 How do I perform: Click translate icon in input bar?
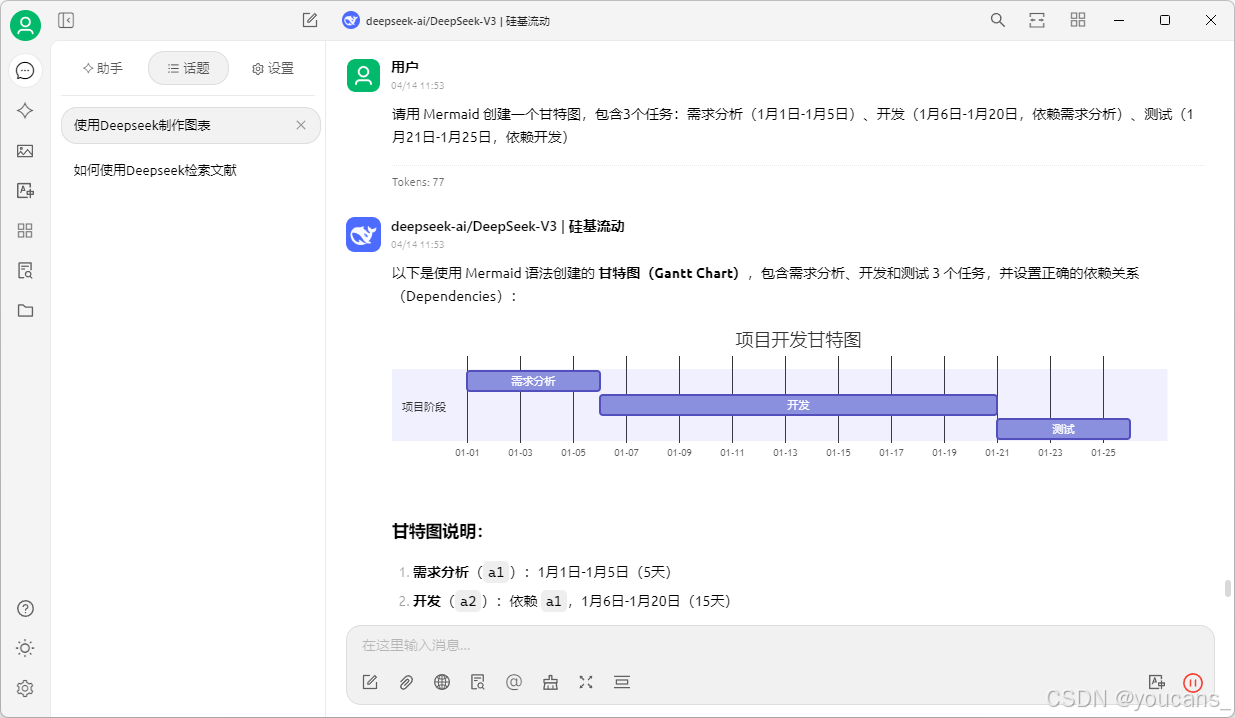pyautogui.click(x=1157, y=682)
